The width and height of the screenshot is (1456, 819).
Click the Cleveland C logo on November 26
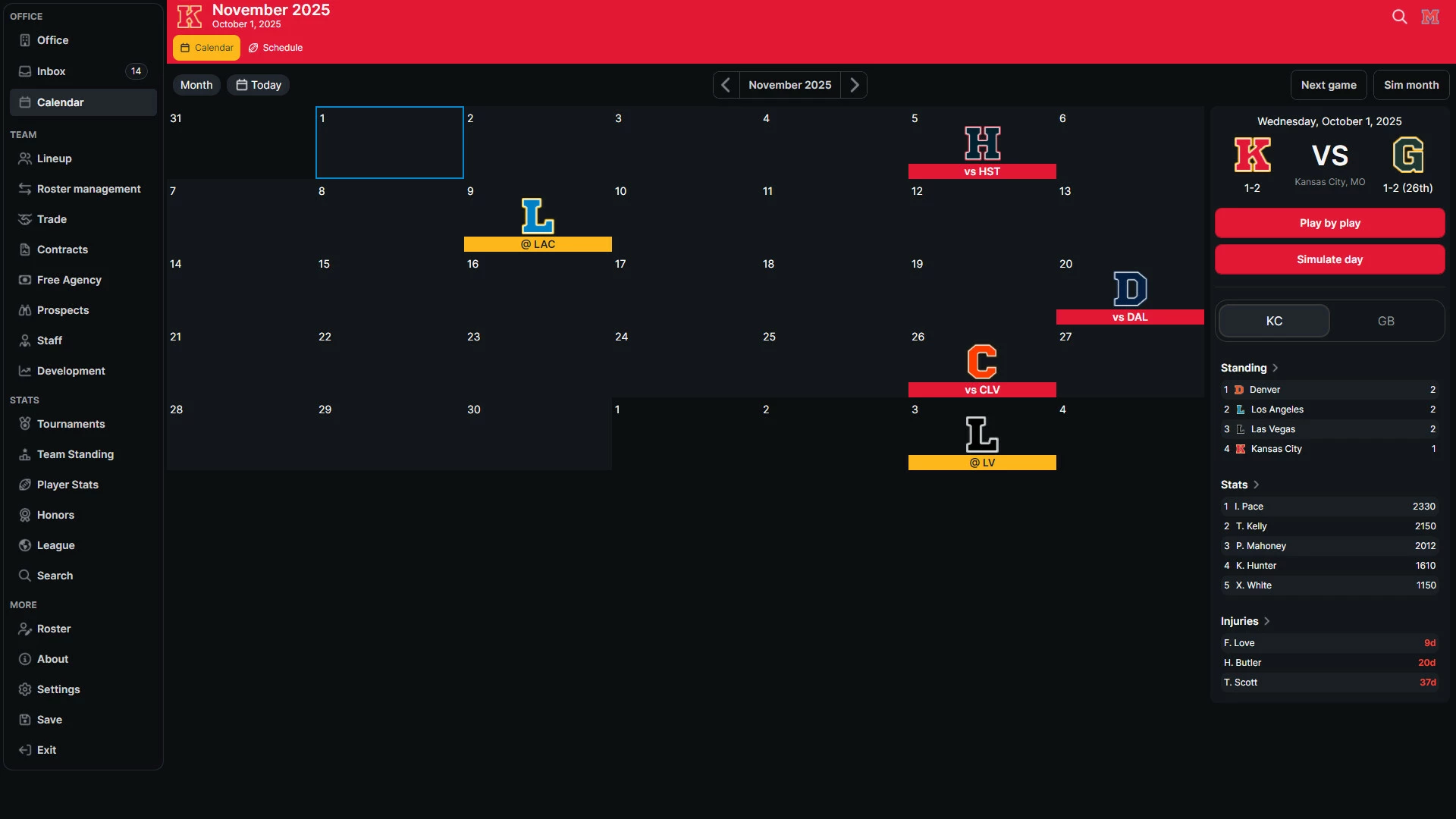point(982,362)
